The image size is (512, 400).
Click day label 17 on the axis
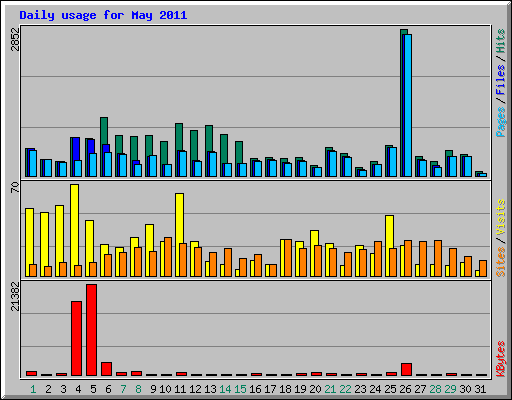(270, 389)
